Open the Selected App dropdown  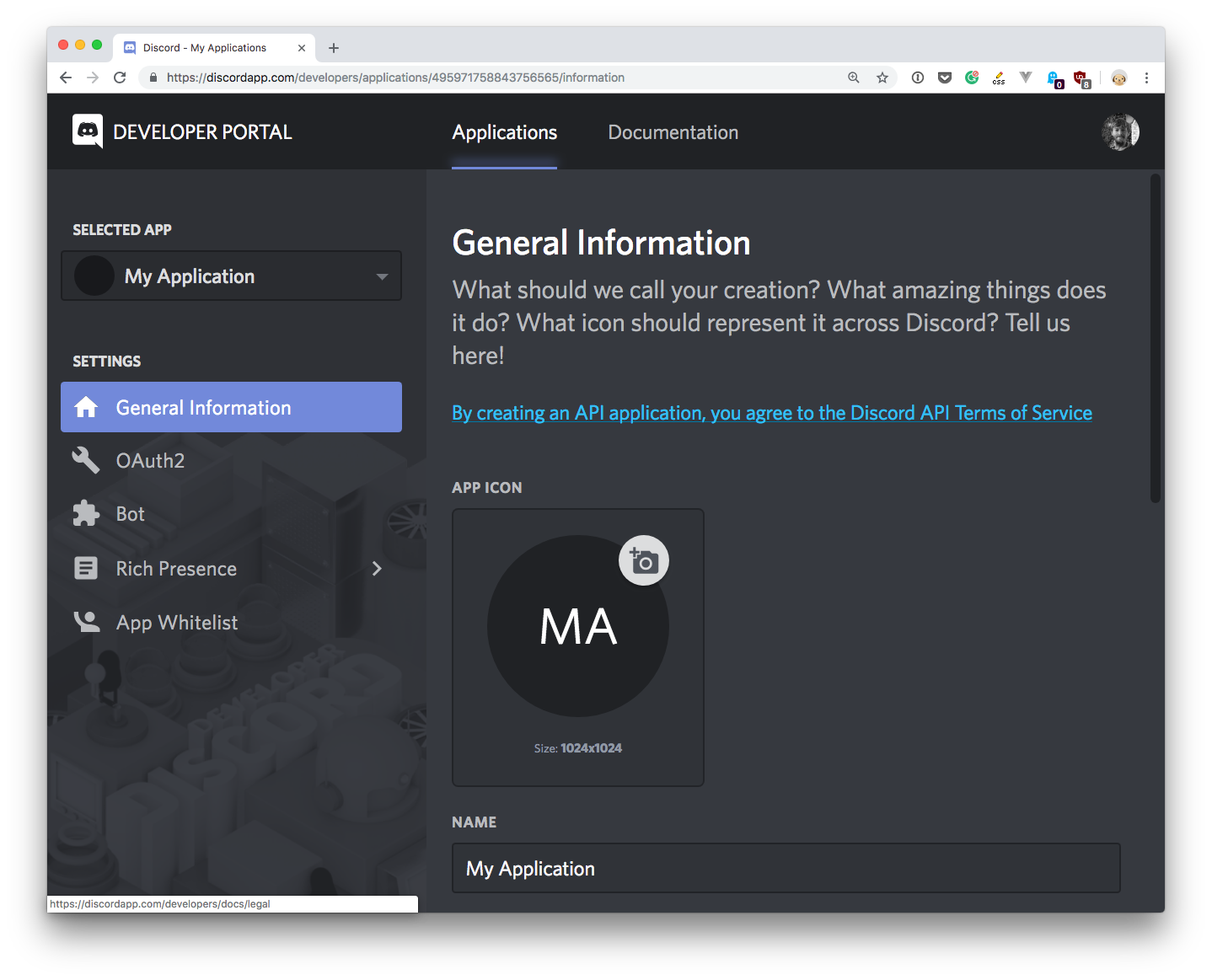click(x=231, y=276)
